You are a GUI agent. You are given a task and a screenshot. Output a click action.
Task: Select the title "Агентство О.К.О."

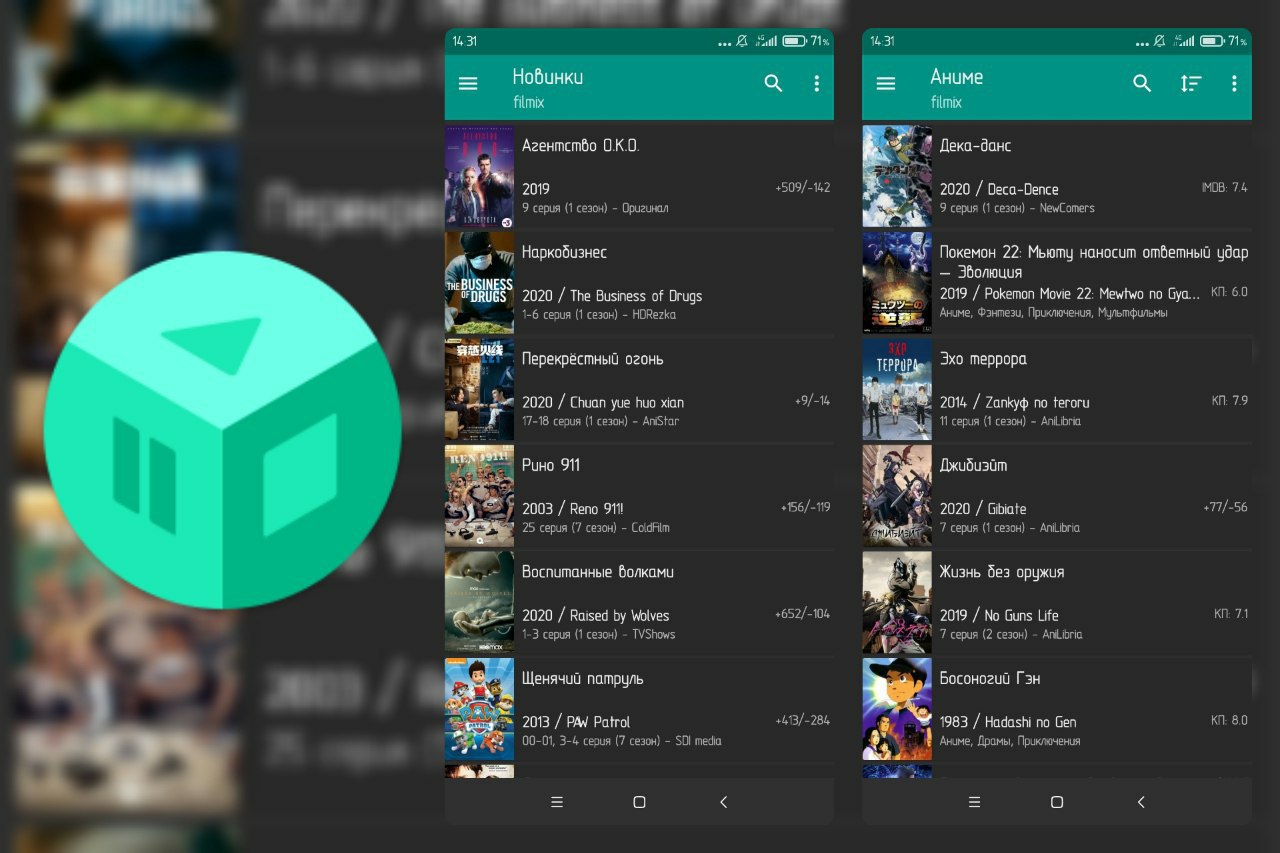click(580, 146)
